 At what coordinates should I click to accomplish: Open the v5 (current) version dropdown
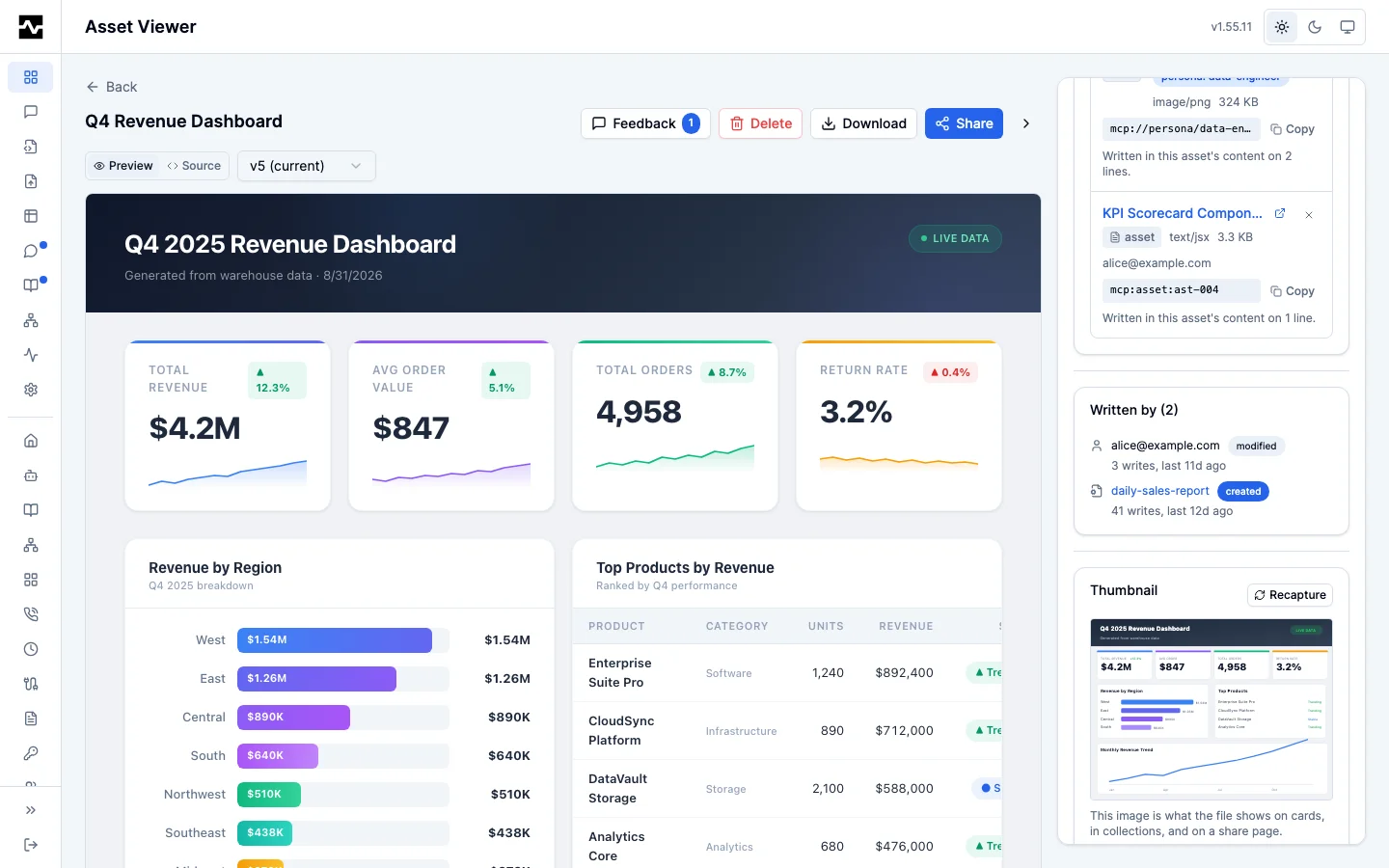307,166
